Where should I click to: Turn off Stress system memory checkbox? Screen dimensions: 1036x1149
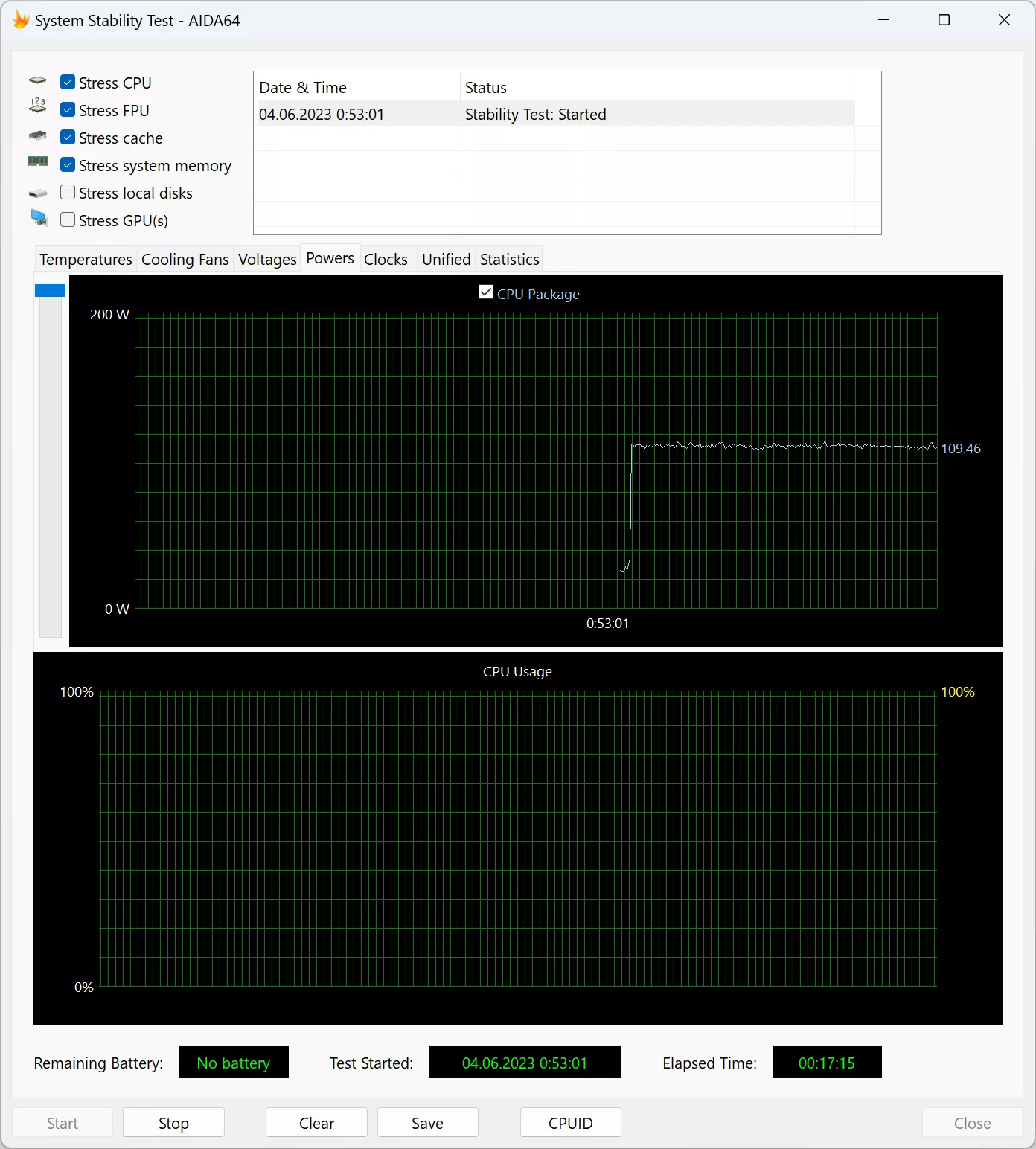[x=68, y=165]
